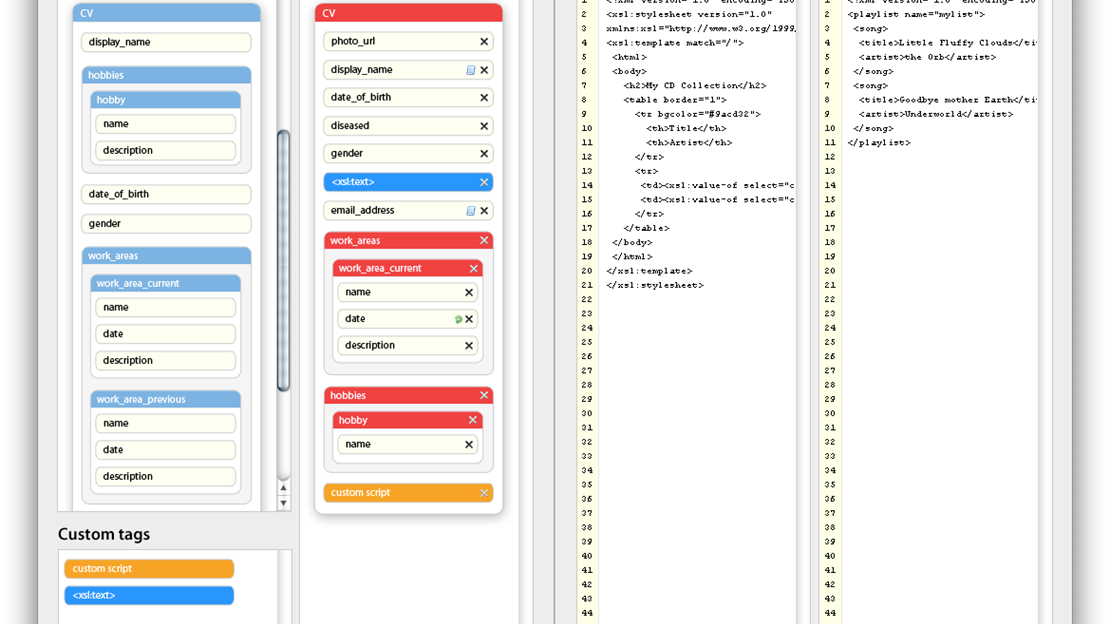Delete the diseased field

pos(484,126)
